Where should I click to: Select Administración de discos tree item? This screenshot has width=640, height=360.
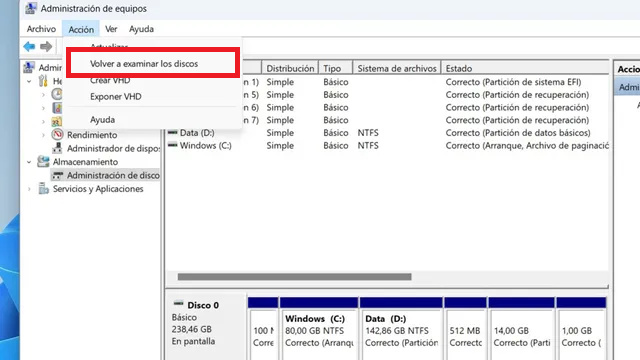click(x=113, y=175)
